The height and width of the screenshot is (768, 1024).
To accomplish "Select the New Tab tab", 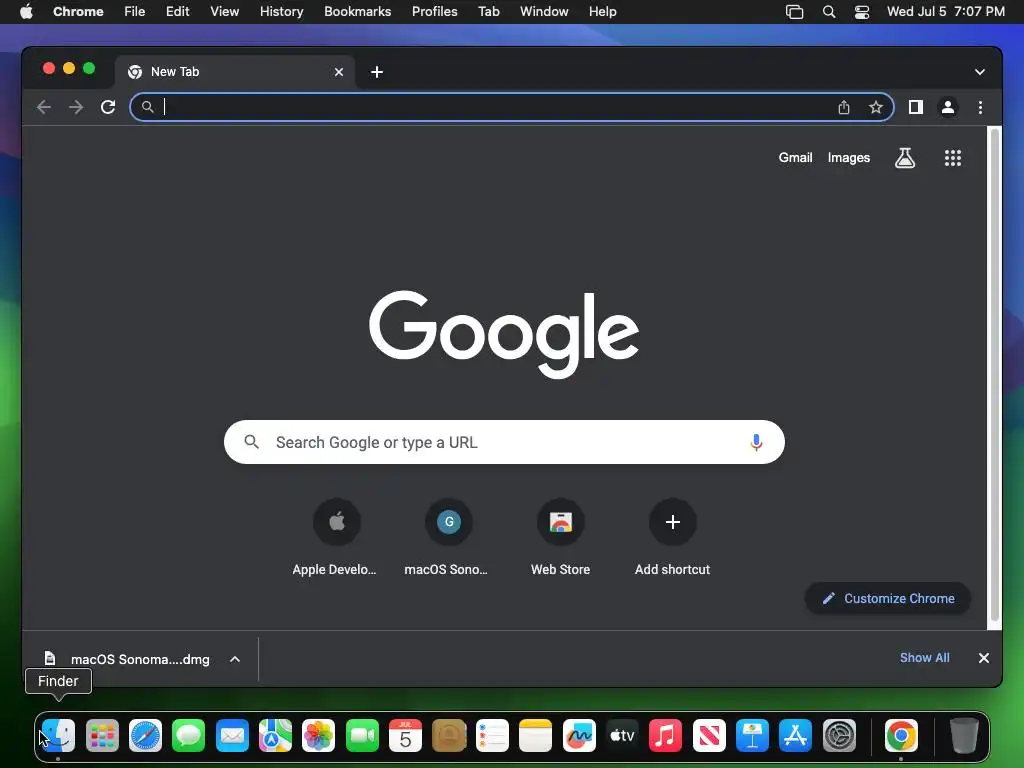I will [x=235, y=72].
